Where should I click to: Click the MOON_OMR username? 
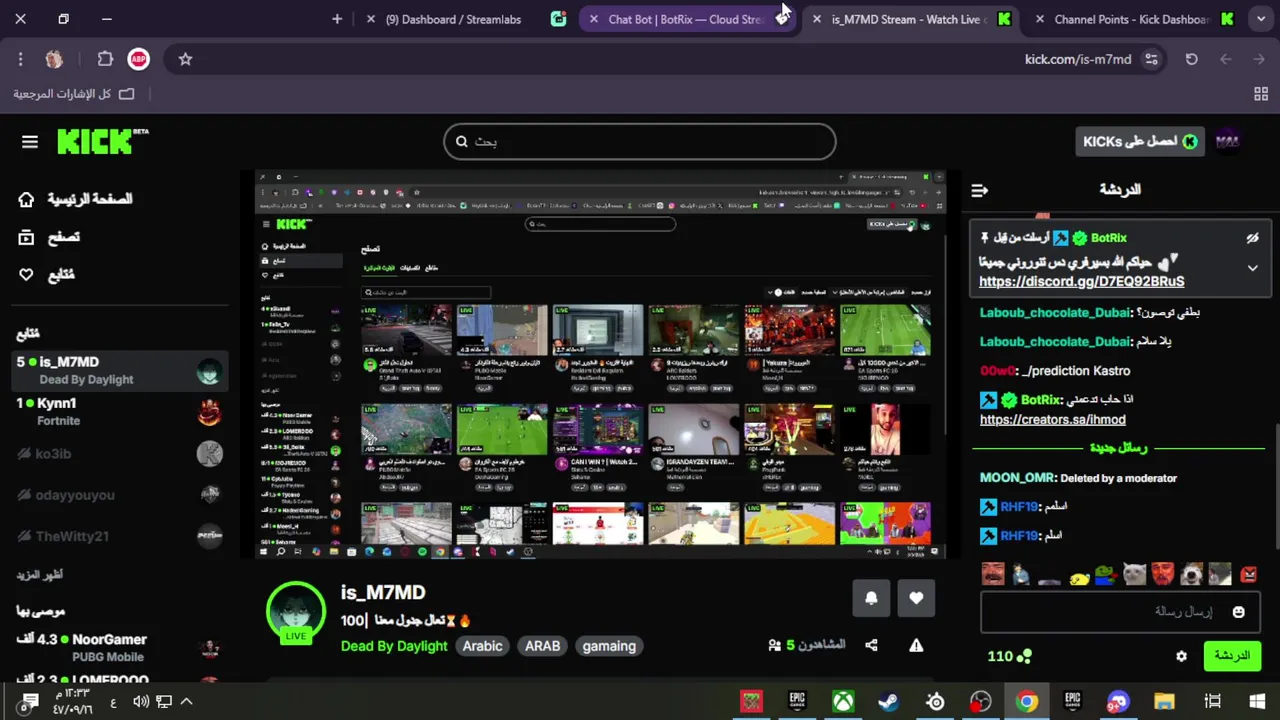(x=1017, y=478)
